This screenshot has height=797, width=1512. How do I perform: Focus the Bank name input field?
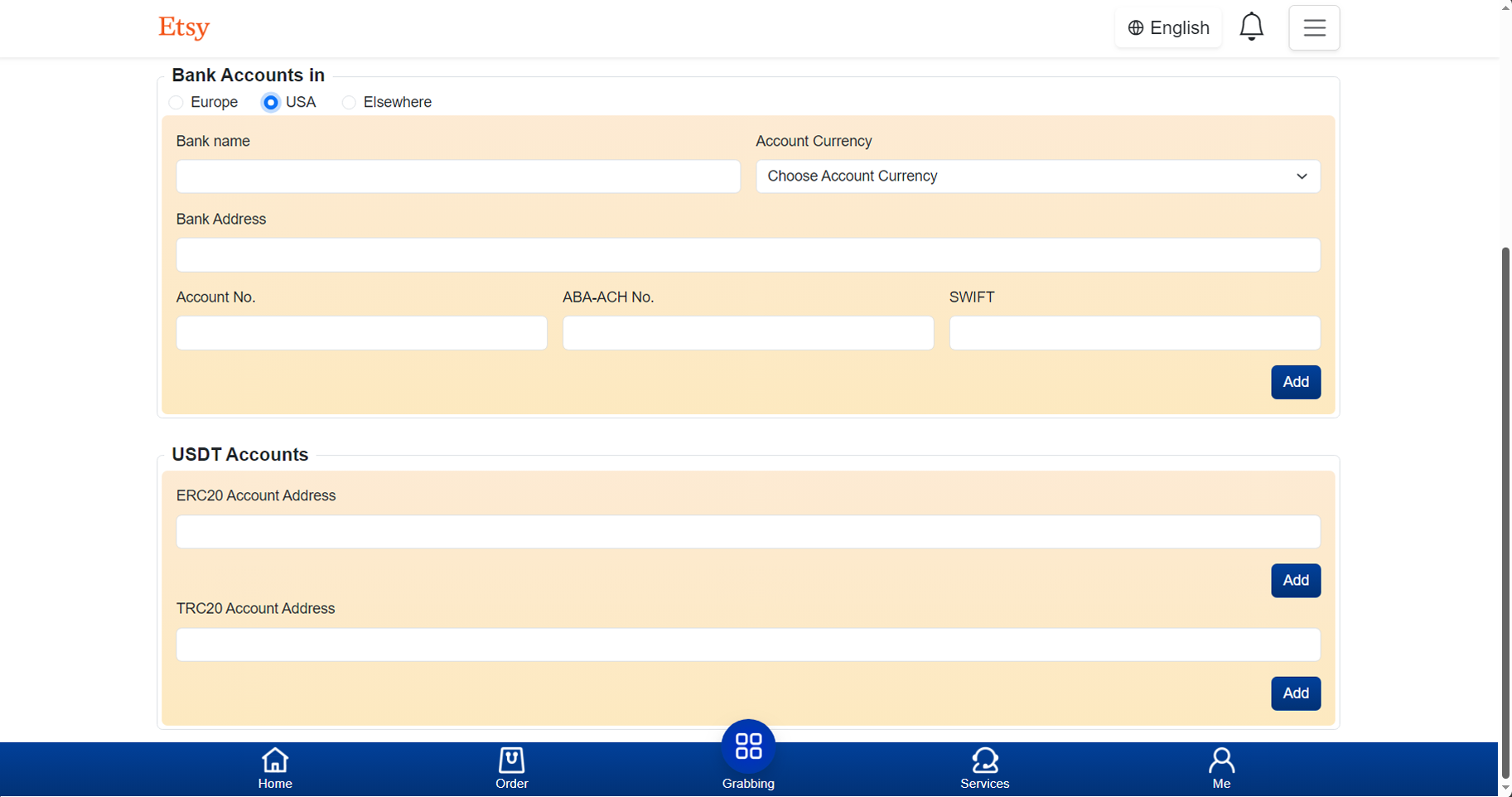click(x=458, y=176)
